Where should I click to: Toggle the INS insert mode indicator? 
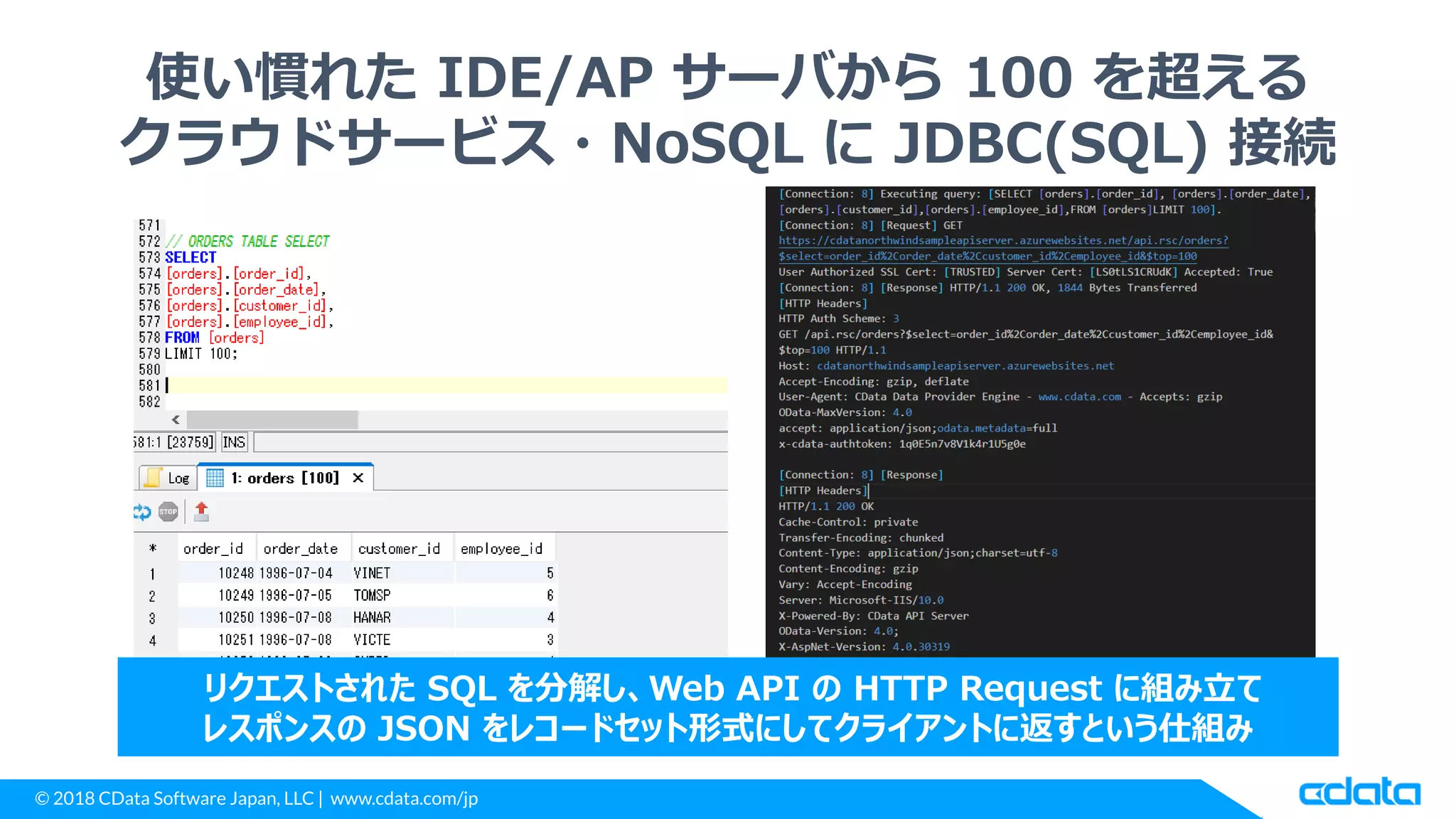tap(234, 442)
